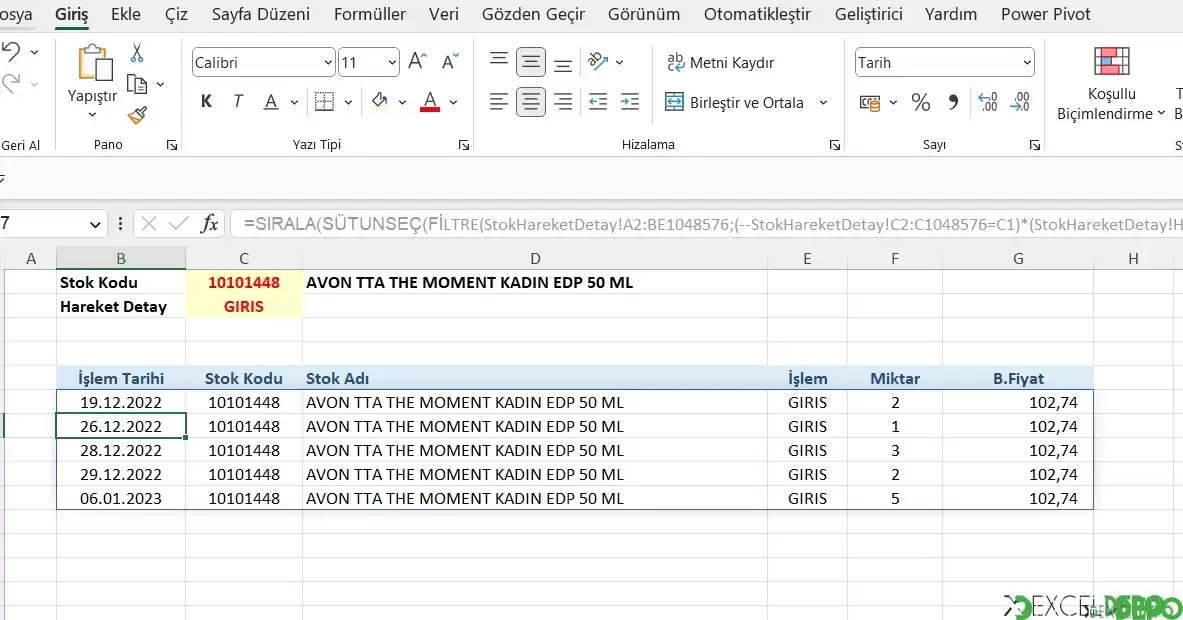Toggle italic (T) formatting
The height and width of the screenshot is (620, 1183).
point(238,102)
